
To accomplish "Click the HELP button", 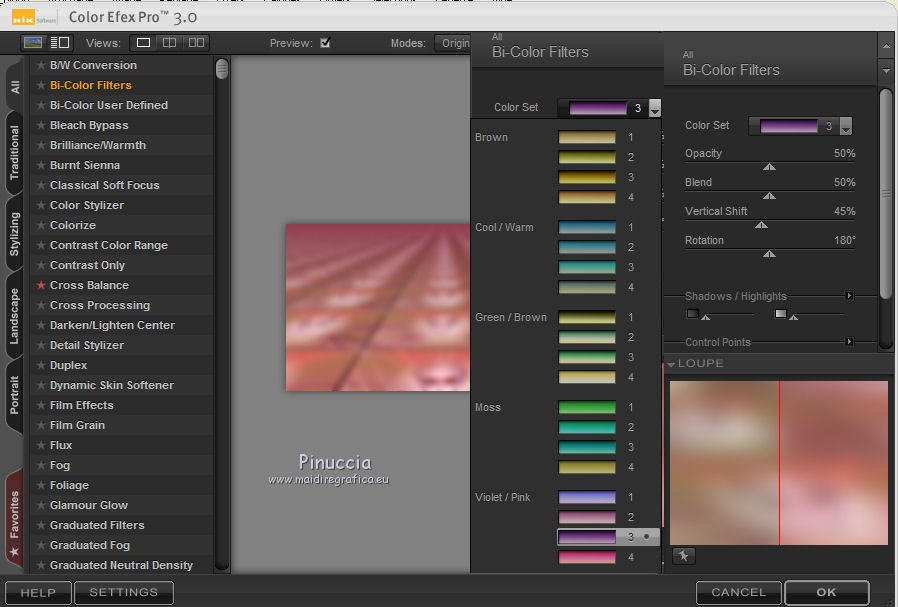I will click(x=38, y=592).
